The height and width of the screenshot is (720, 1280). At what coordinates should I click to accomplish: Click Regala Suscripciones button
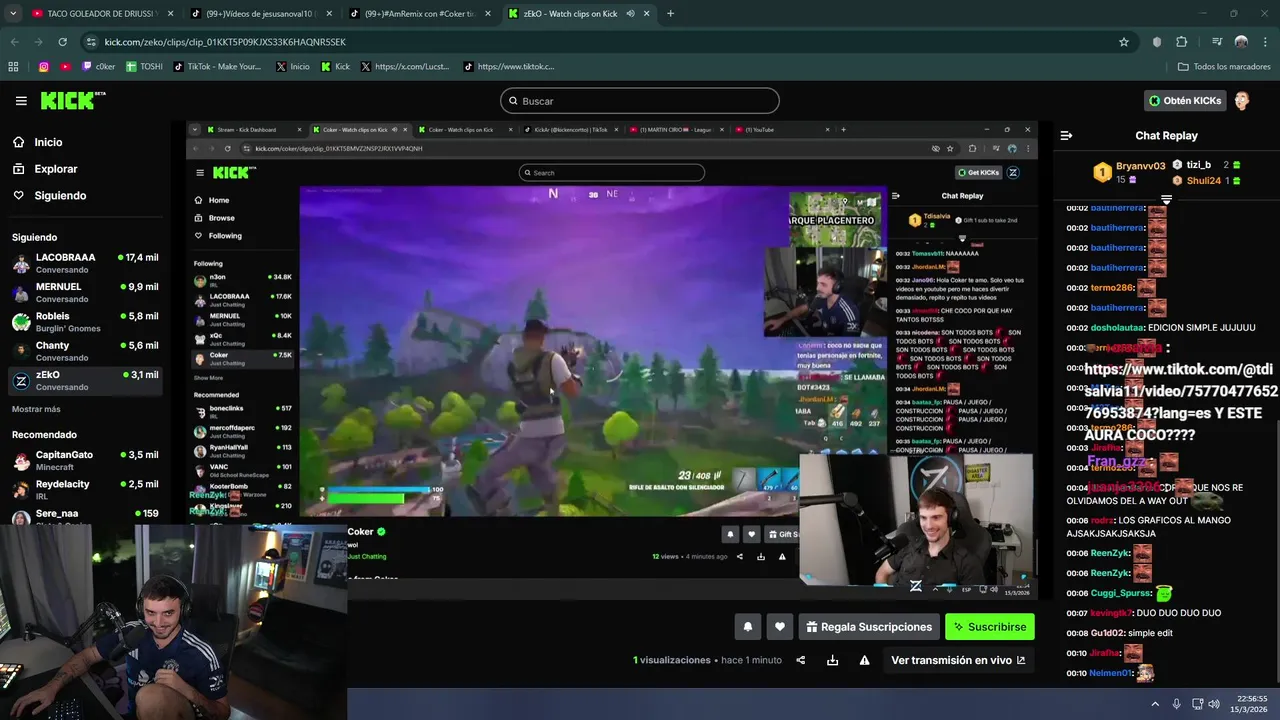coord(869,627)
